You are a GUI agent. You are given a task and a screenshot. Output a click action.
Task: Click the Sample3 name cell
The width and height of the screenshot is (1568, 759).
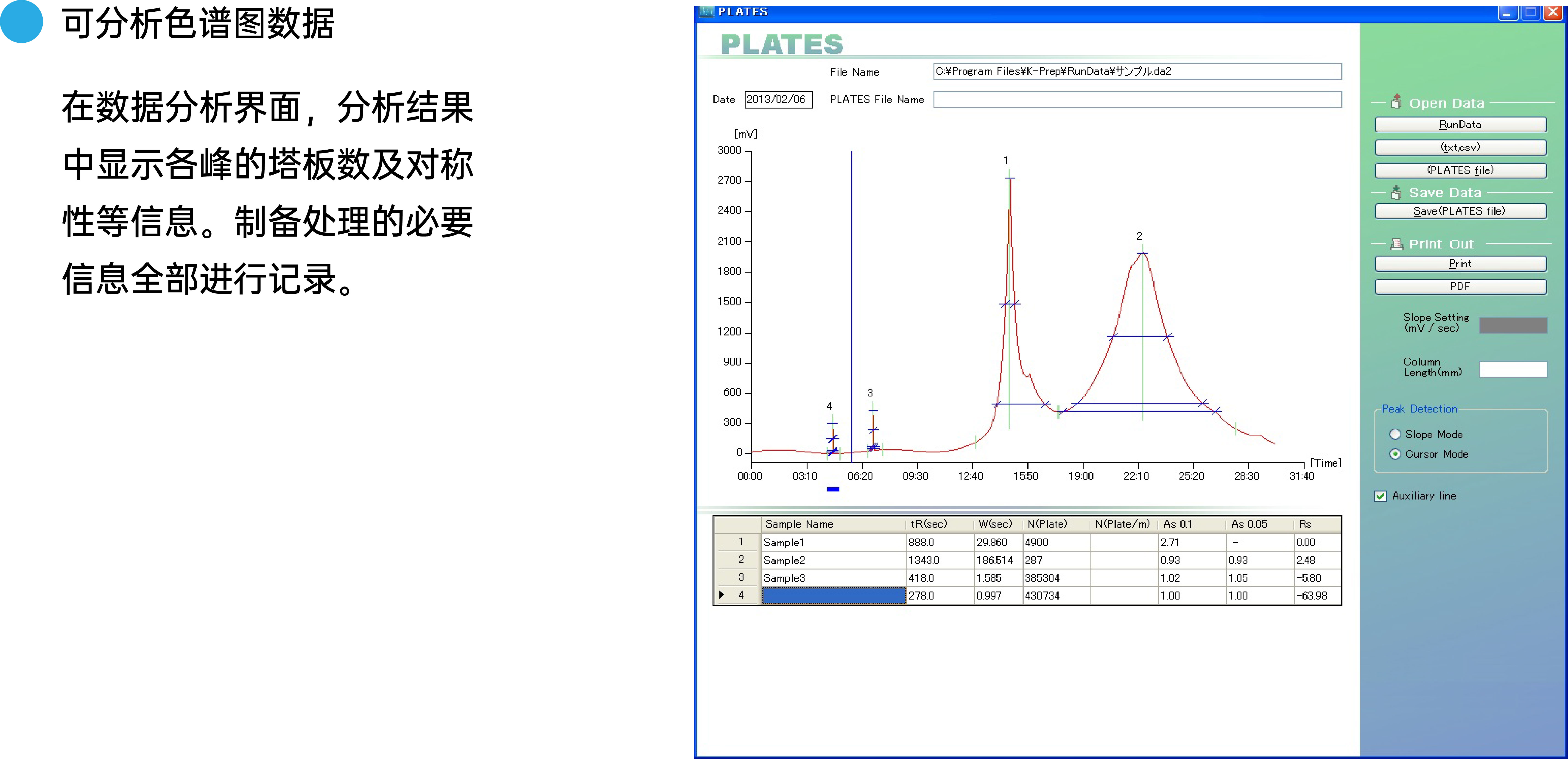[834, 577]
